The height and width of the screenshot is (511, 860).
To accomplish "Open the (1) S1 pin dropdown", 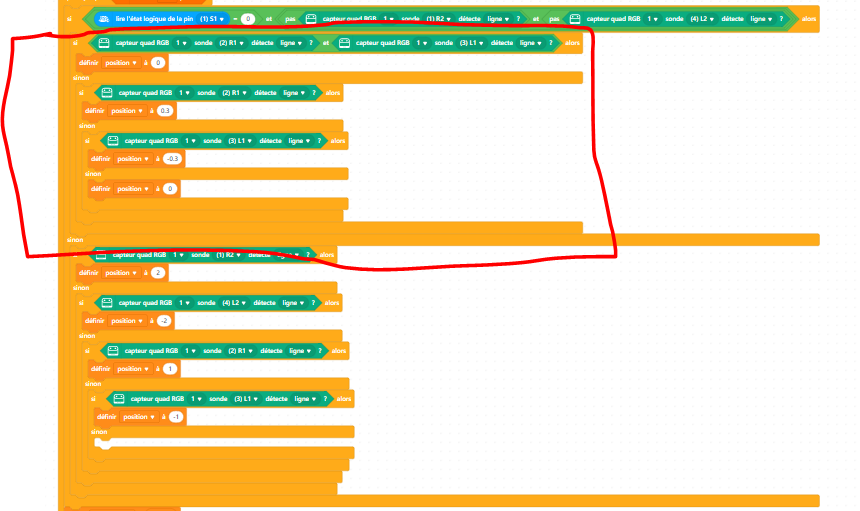I will pos(213,19).
